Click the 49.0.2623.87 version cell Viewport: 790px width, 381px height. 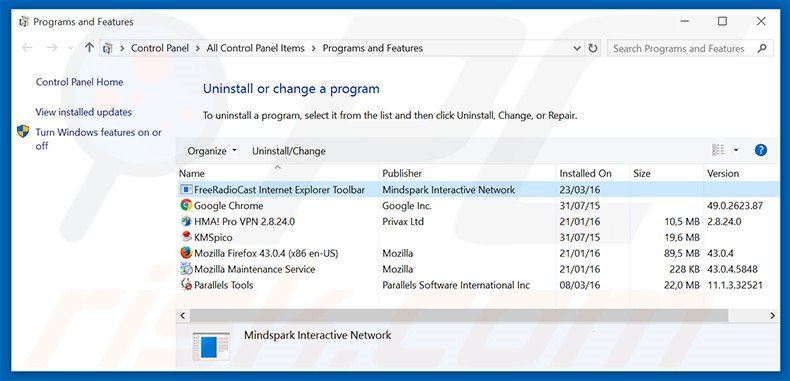[x=735, y=206]
